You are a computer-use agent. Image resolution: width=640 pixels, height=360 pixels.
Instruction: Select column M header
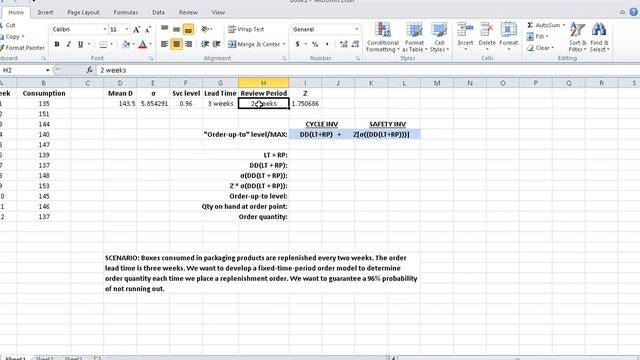[437, 83]
